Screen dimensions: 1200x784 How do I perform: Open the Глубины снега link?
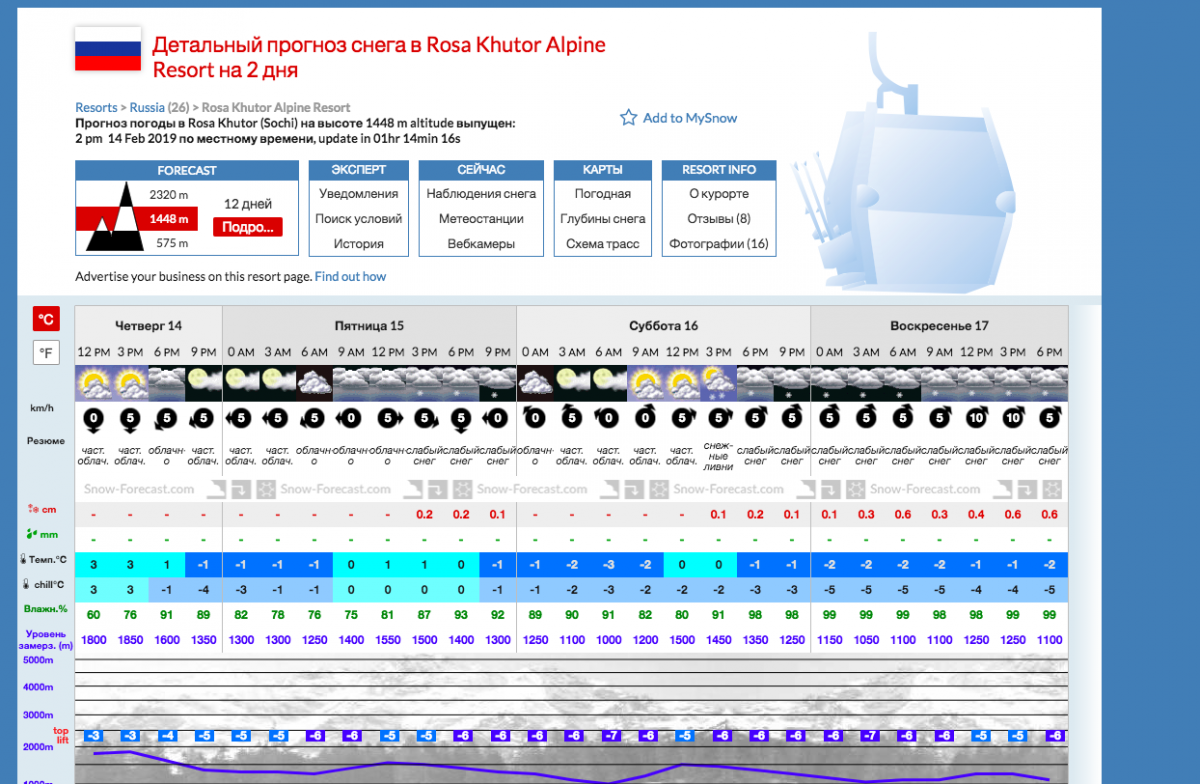pos(603,219)
